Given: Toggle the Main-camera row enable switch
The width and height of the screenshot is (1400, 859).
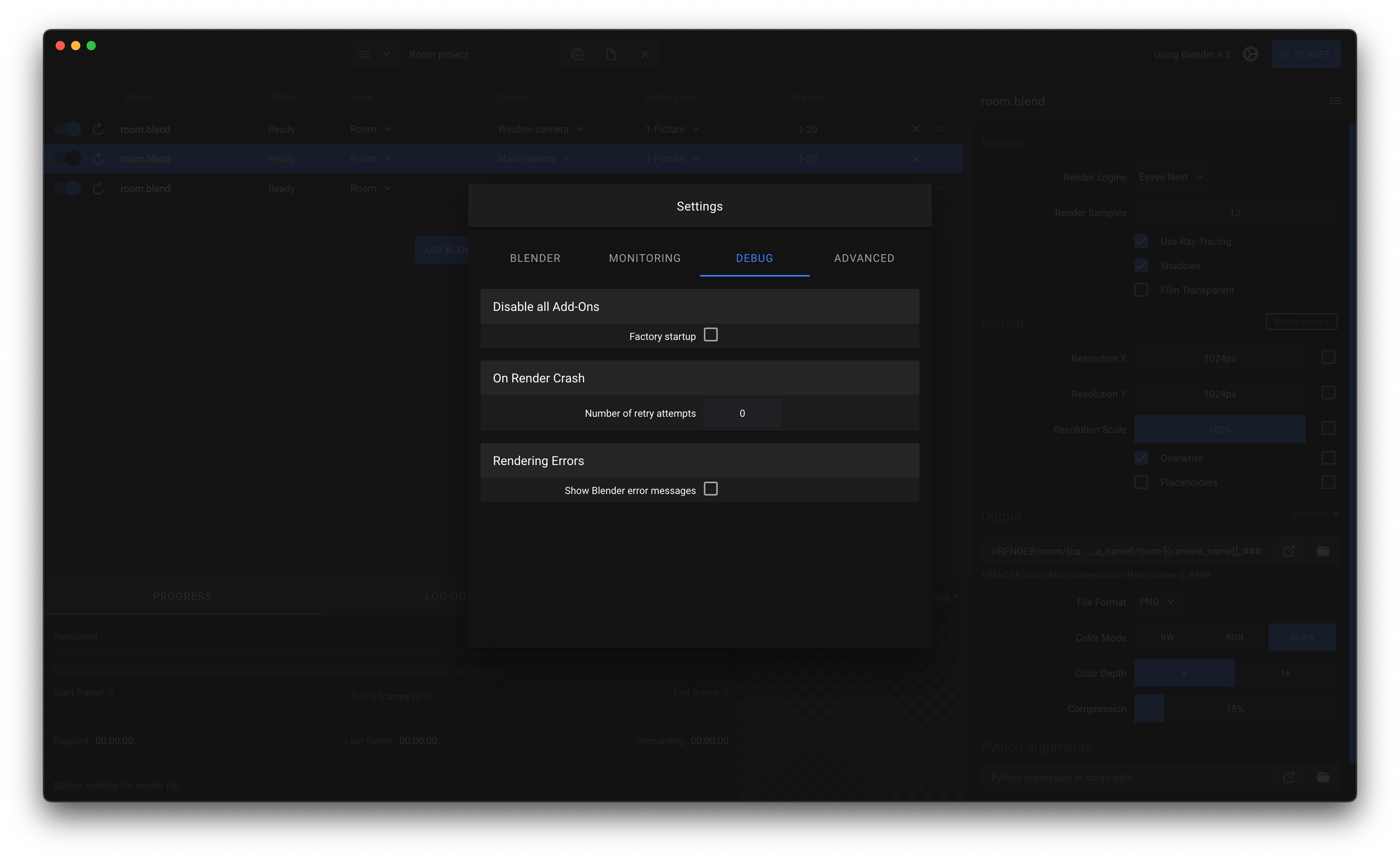Looking at the screenshot, I should 68,158.
